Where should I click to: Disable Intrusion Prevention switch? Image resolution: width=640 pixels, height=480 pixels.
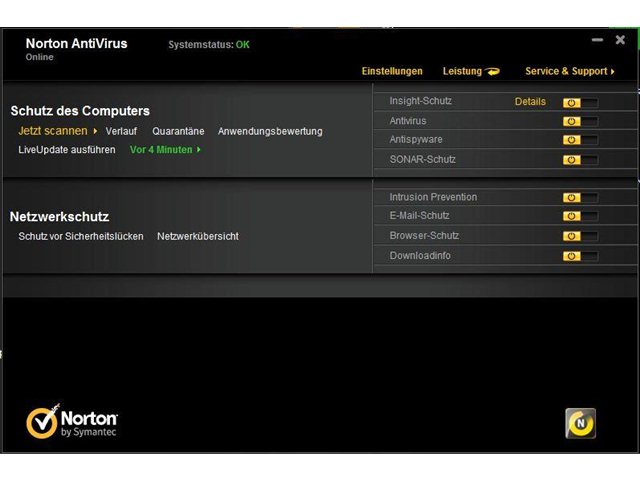click(579, 198)
